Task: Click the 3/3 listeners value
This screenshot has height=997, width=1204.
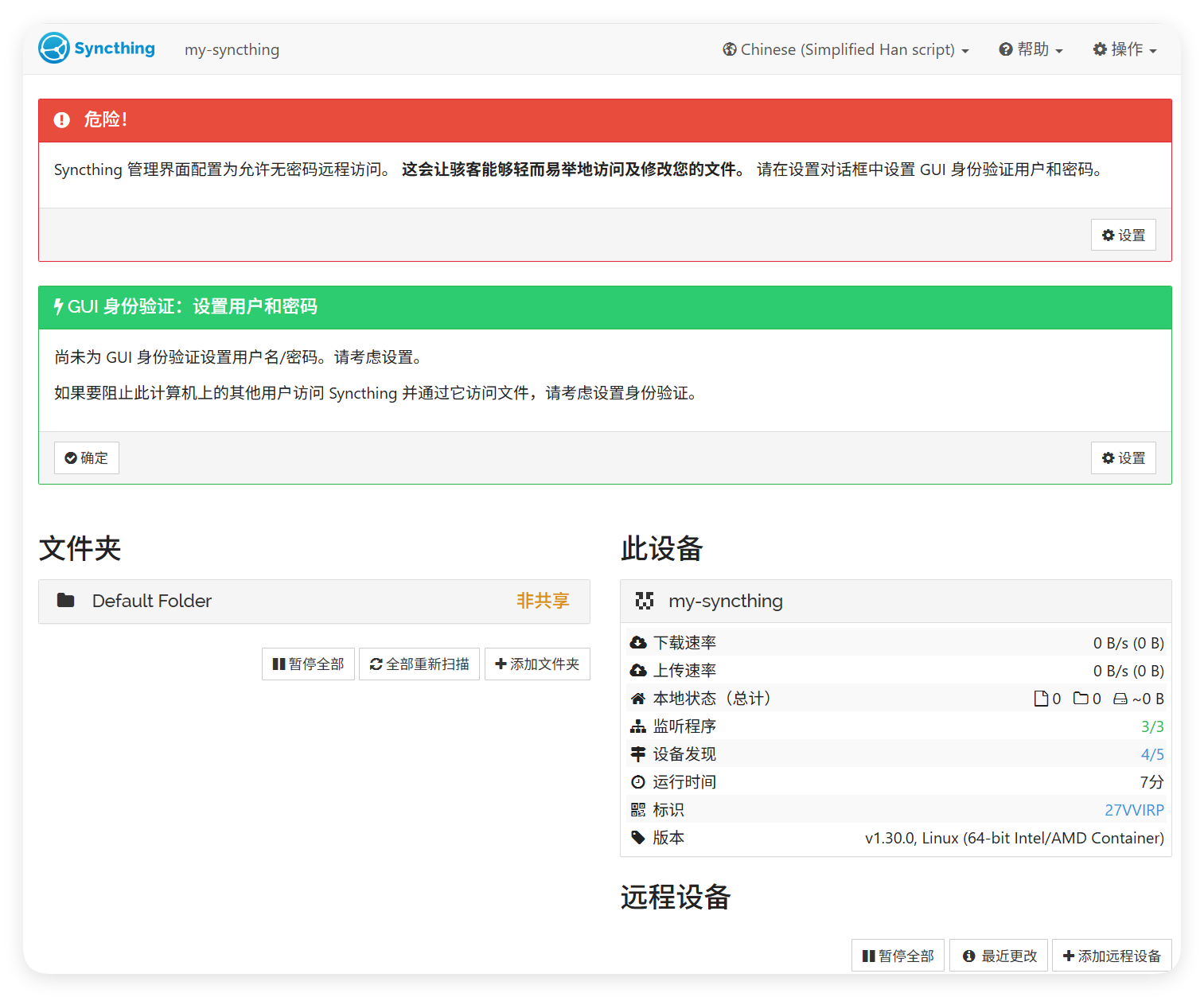Action: tap(1152, 726)
